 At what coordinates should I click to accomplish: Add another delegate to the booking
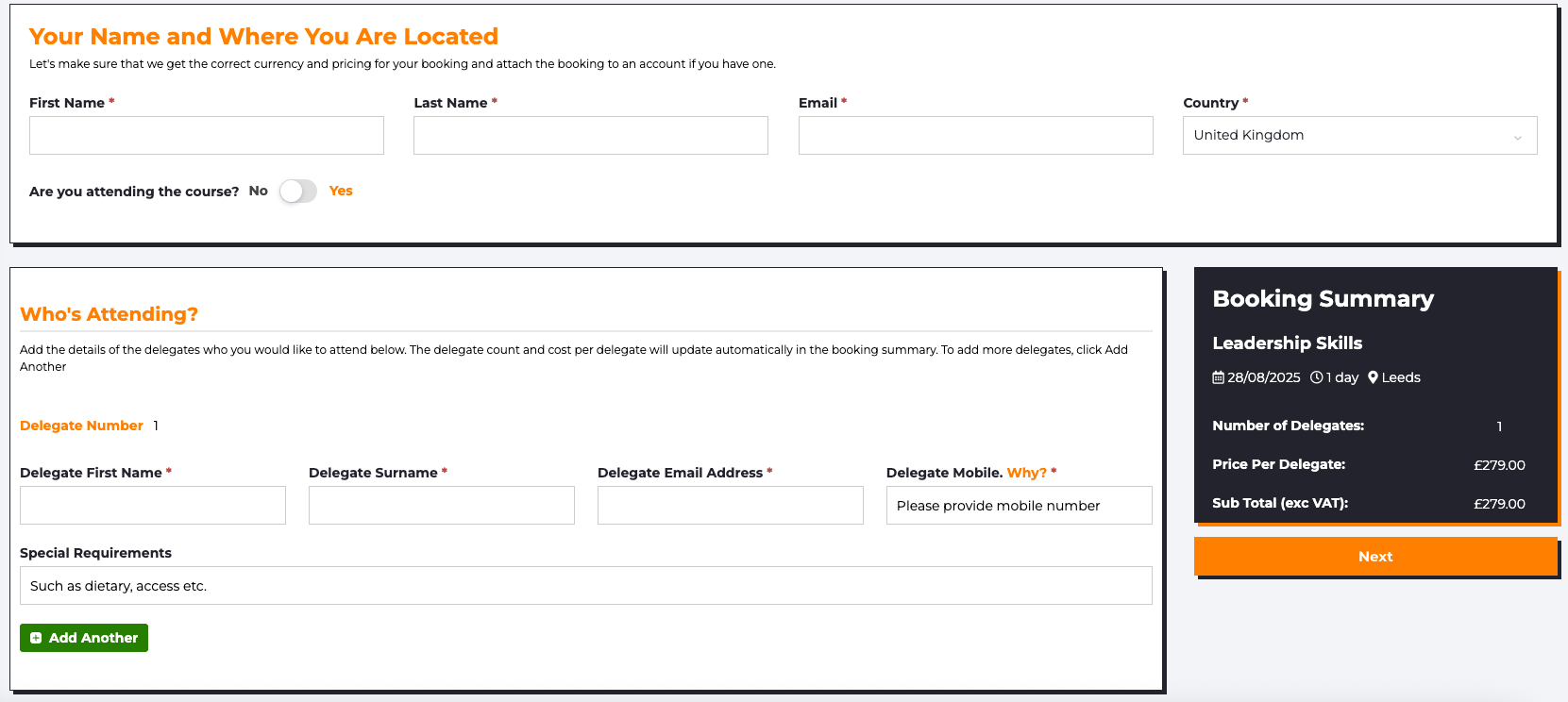point(84,638)
